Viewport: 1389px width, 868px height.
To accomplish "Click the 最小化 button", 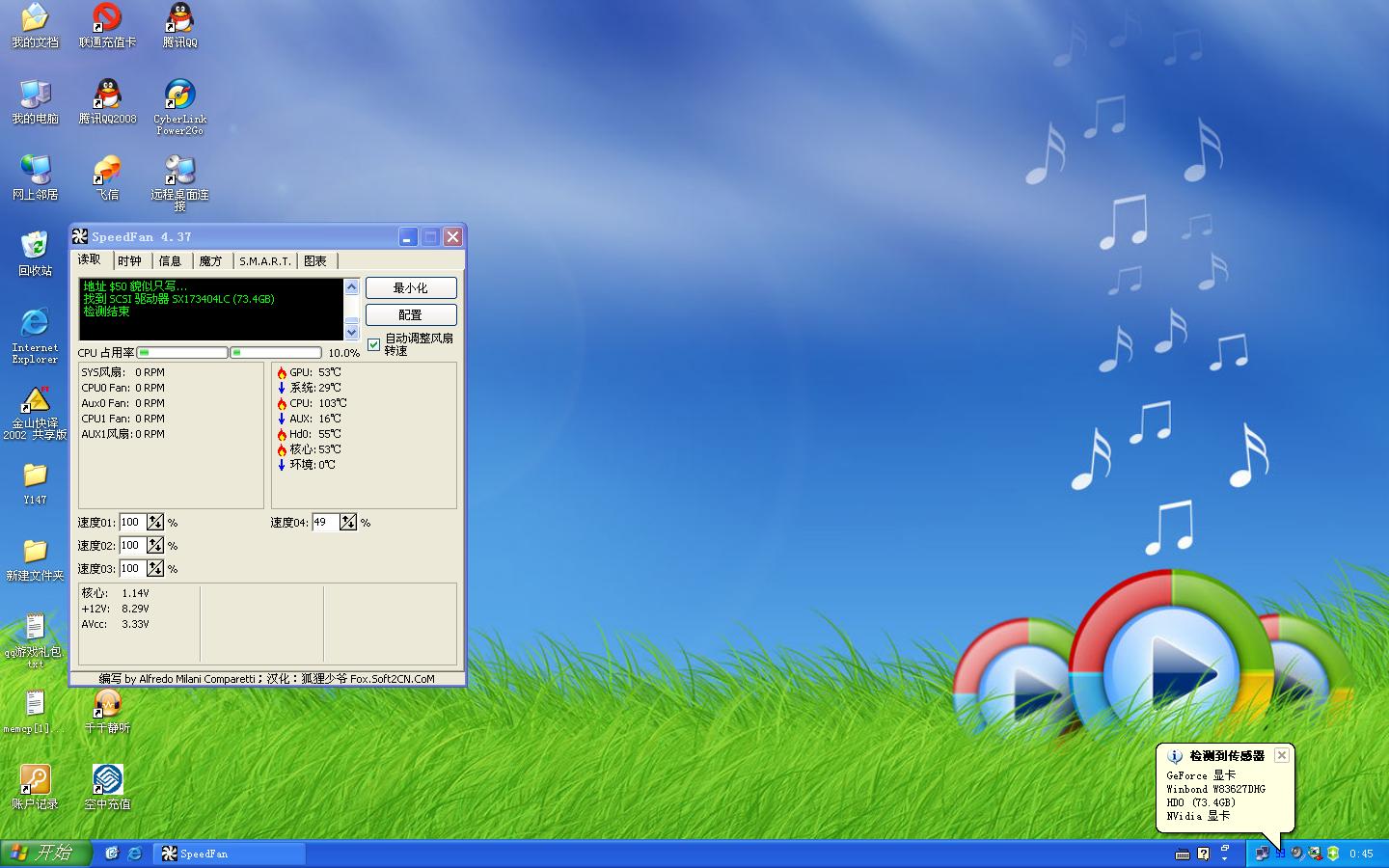I will coord(411,287).
